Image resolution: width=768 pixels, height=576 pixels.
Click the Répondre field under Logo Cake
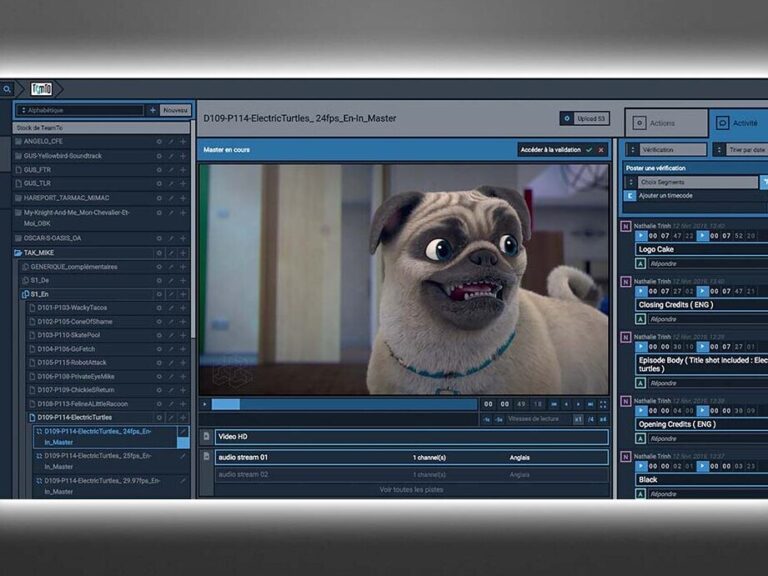tap(708, 264)
